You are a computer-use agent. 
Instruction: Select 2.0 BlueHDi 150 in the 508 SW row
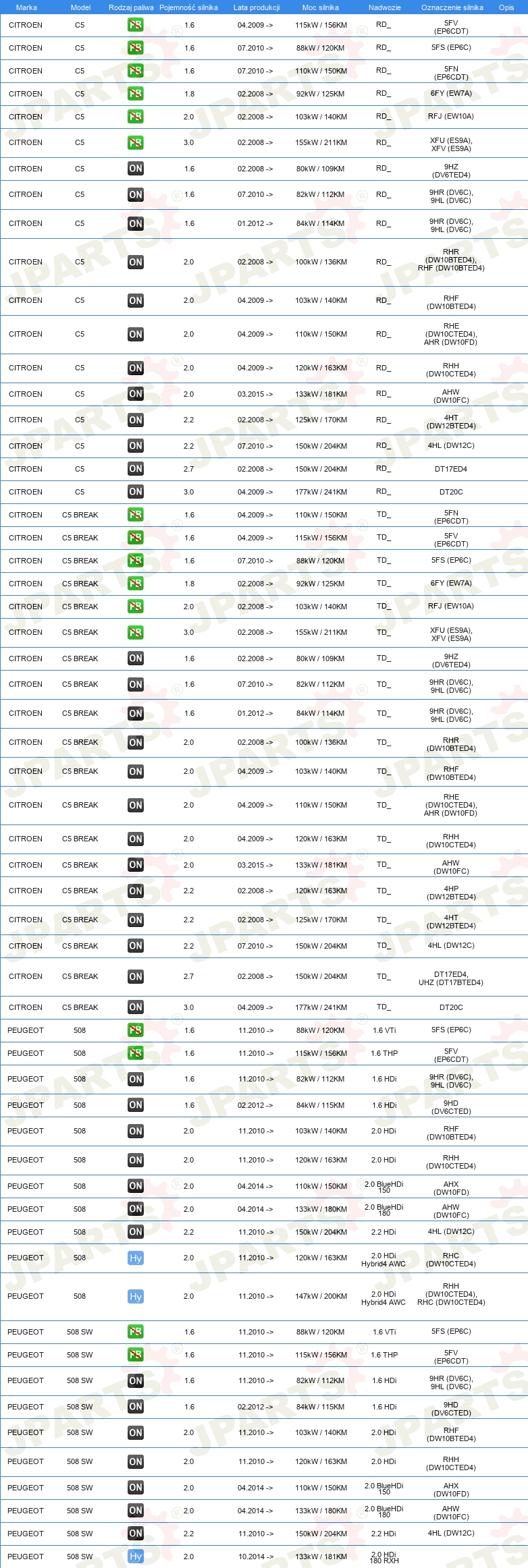[x=384, y=1488]
